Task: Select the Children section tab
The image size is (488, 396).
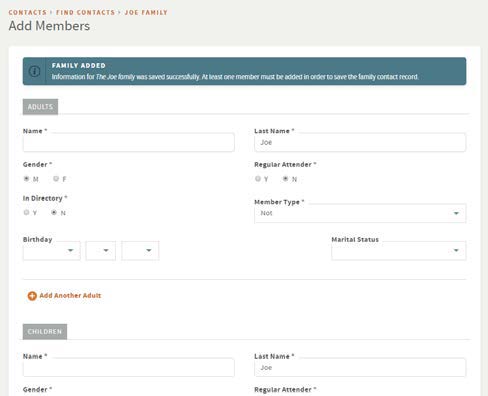Action: (45, 332)
